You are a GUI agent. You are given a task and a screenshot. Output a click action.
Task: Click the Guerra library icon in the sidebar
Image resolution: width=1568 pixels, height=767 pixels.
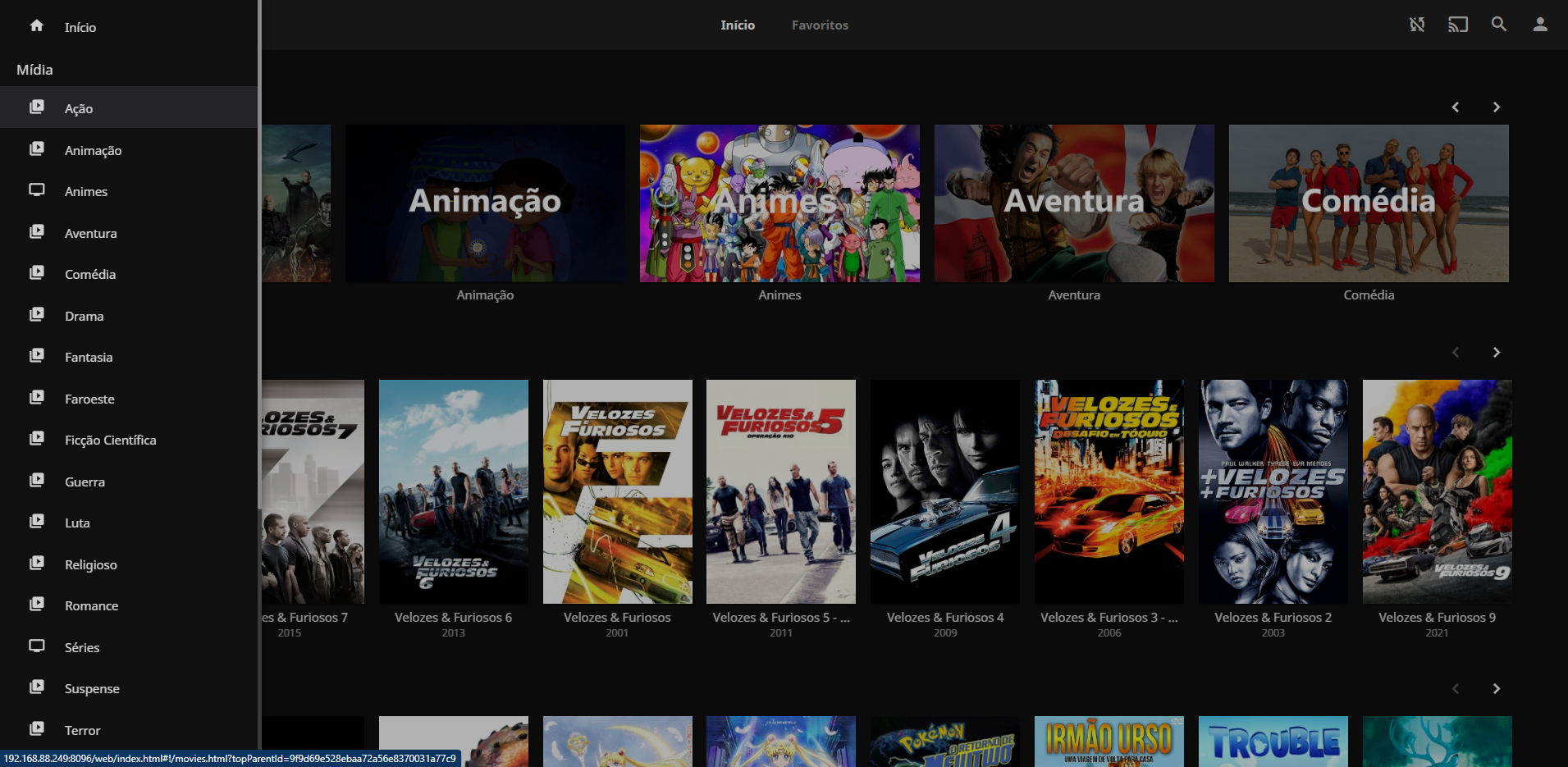pyautogui.click(x=37, y=480)
